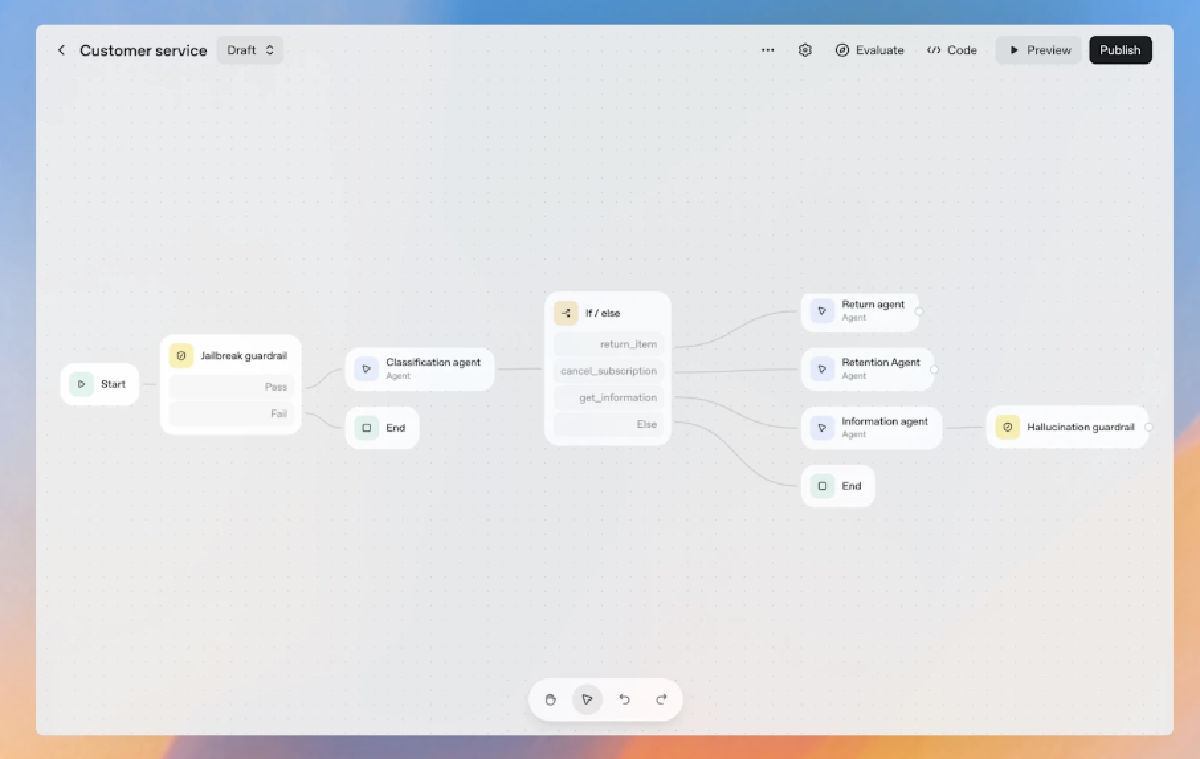Select the cancel_subscription condition row

click(x=608, y=371)
